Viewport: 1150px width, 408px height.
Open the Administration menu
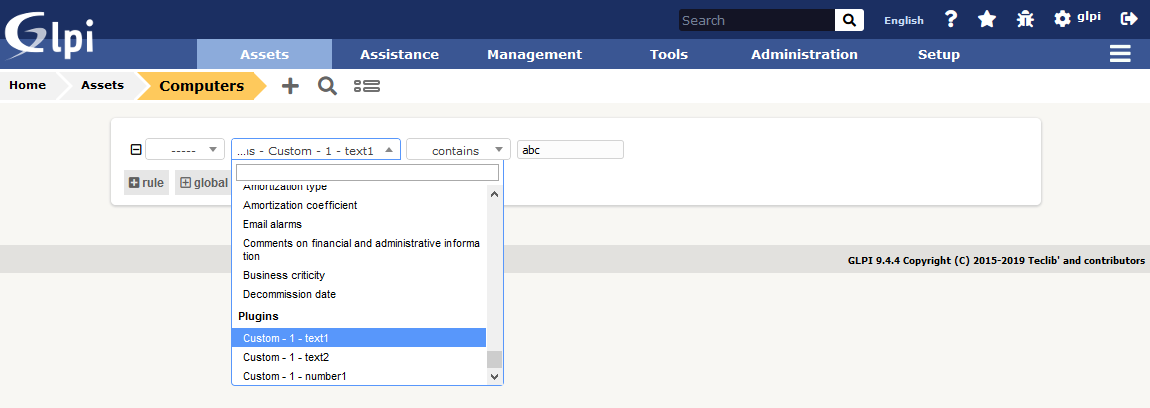(x=804, y=54)
